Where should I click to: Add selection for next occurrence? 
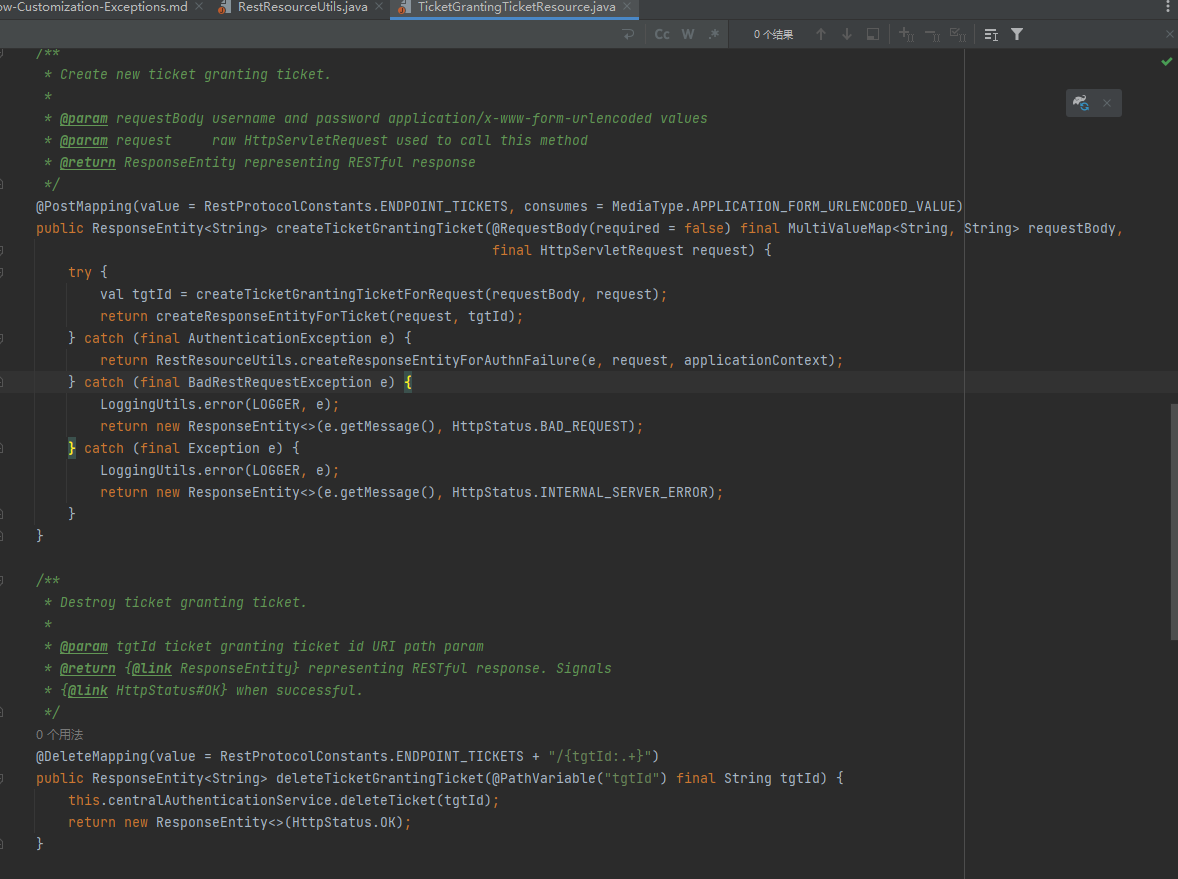pos(906,34)
